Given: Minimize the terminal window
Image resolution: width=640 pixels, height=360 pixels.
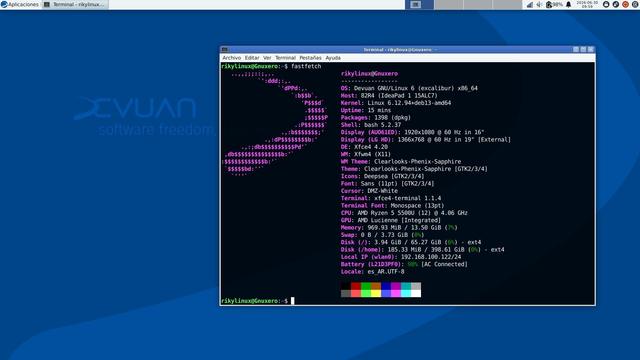Looking at the screenshot, I should click(x=576, y=49).
